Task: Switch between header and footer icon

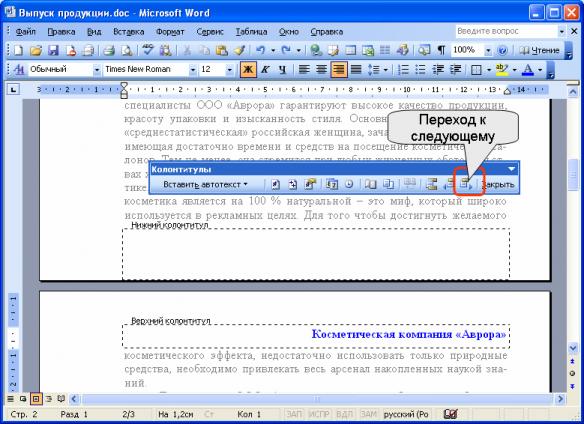Action: point(431,184)
